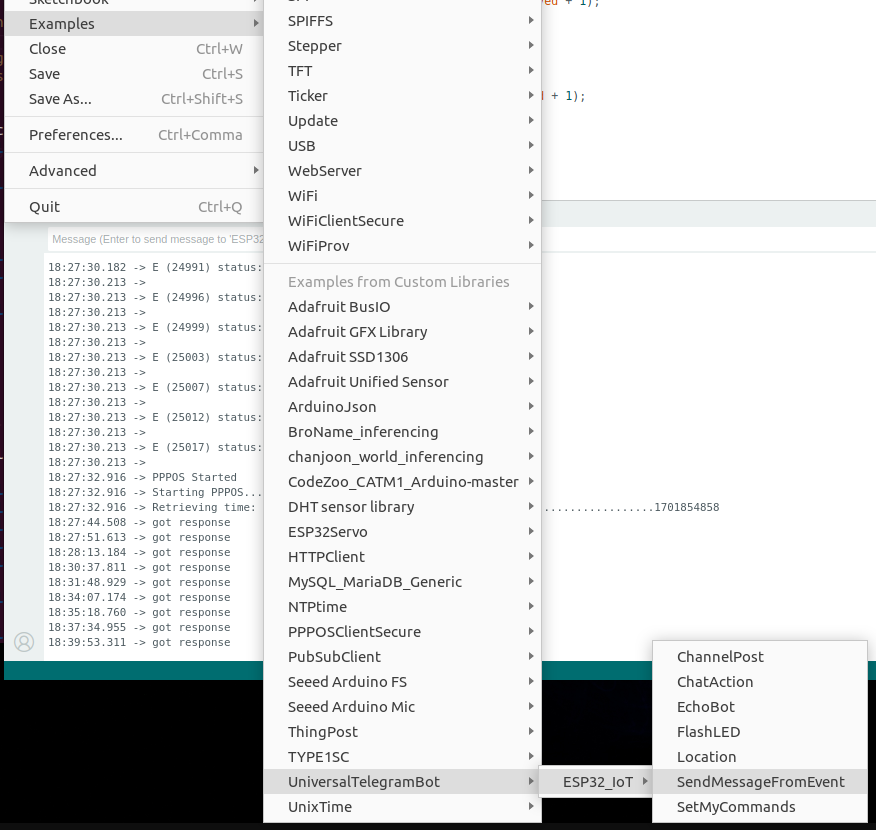The width and height of the screenshot is (876, 830).
Task: Open CodeZoo_CATM1_Arduino-master examples
Action: pos(402,482)
